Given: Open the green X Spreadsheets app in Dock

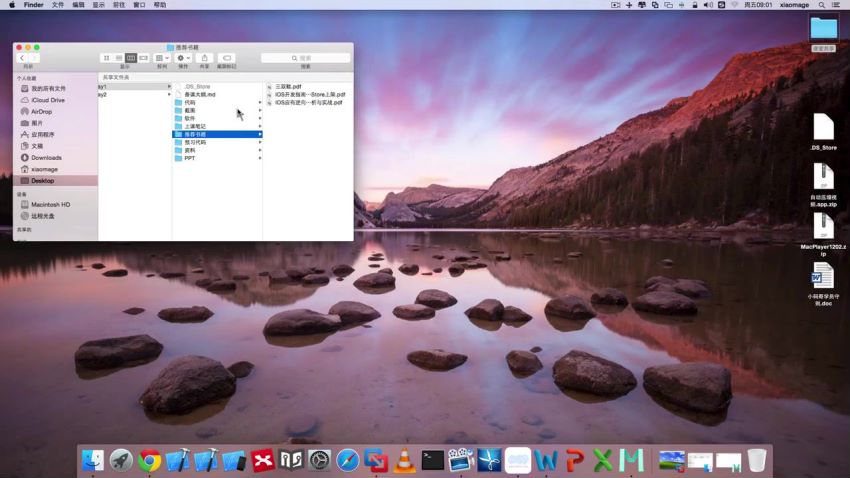Looking at the screenshot, I should coord(602,460).
